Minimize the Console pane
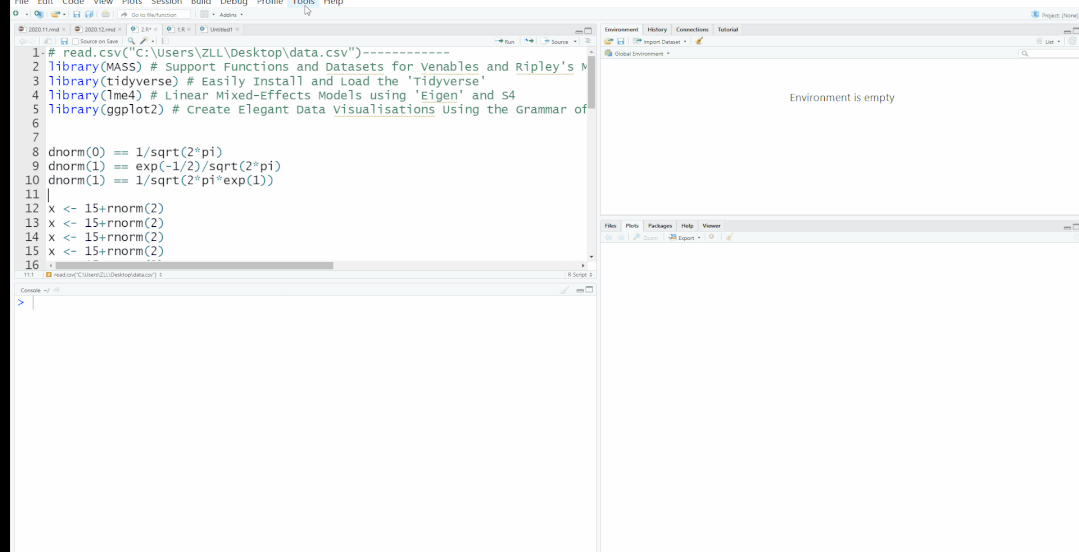This screenshot has width=1079, height=552. coord(580,290)
